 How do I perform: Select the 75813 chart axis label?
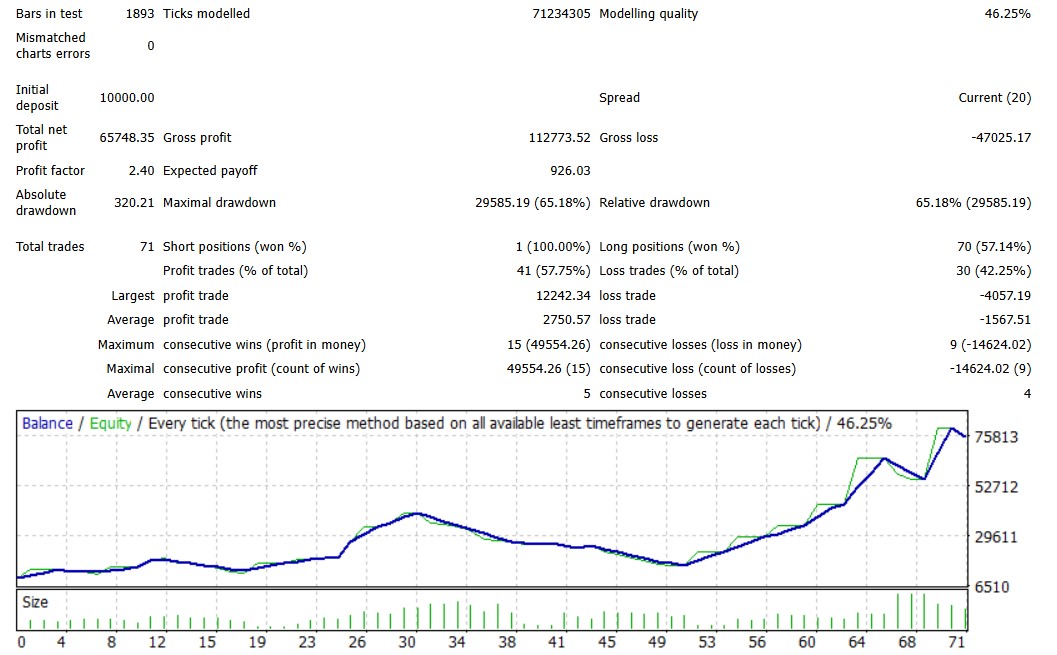click(x=996, y=437)
